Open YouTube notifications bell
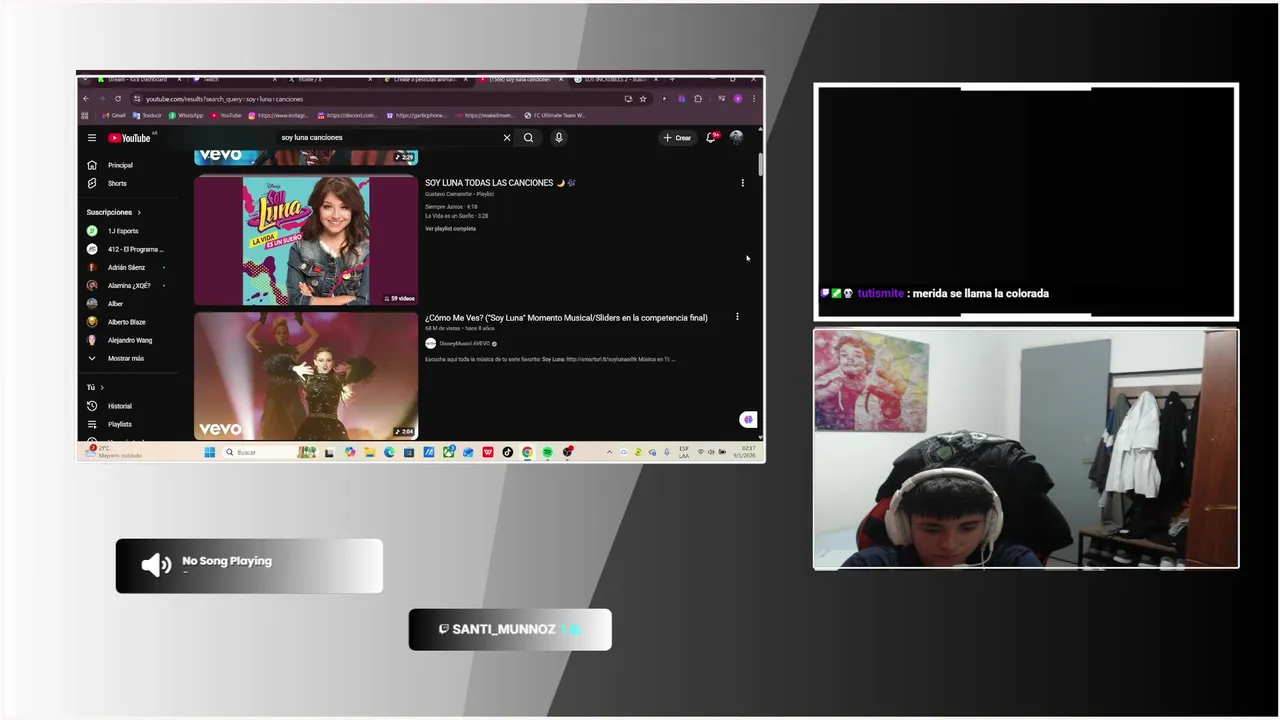The height and width of the screenshot is (720, 1280). (x=711, y=138)
